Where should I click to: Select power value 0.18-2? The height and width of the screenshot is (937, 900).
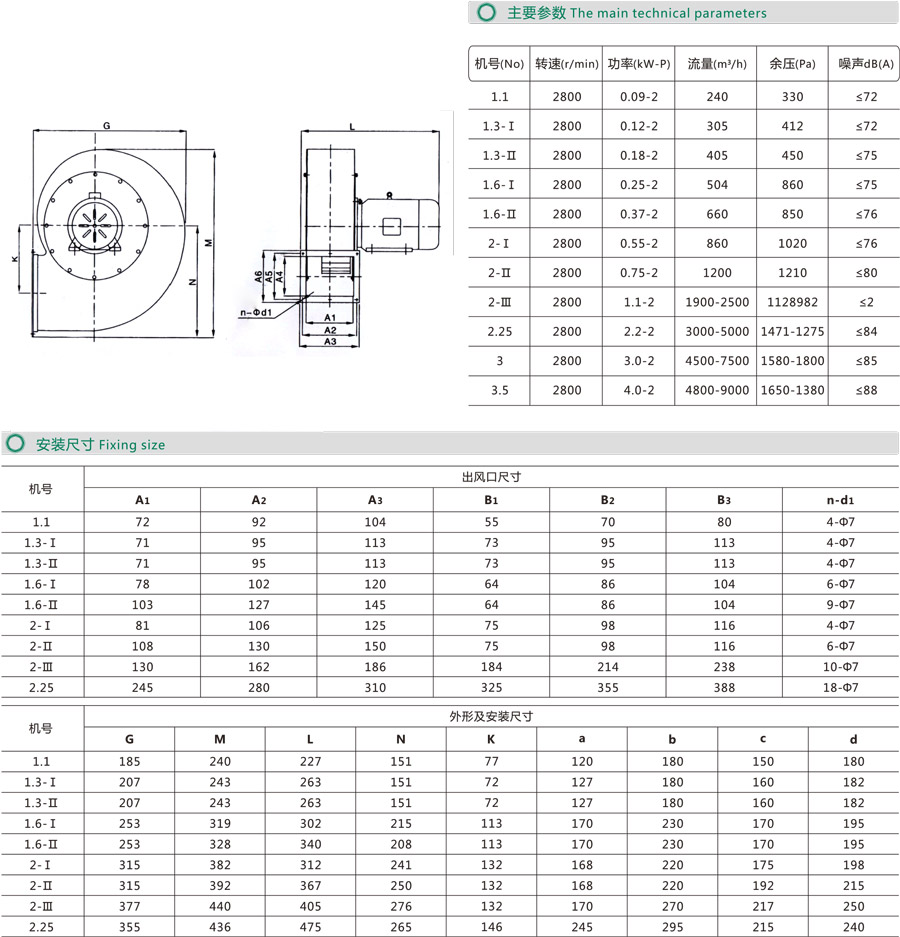639,155
